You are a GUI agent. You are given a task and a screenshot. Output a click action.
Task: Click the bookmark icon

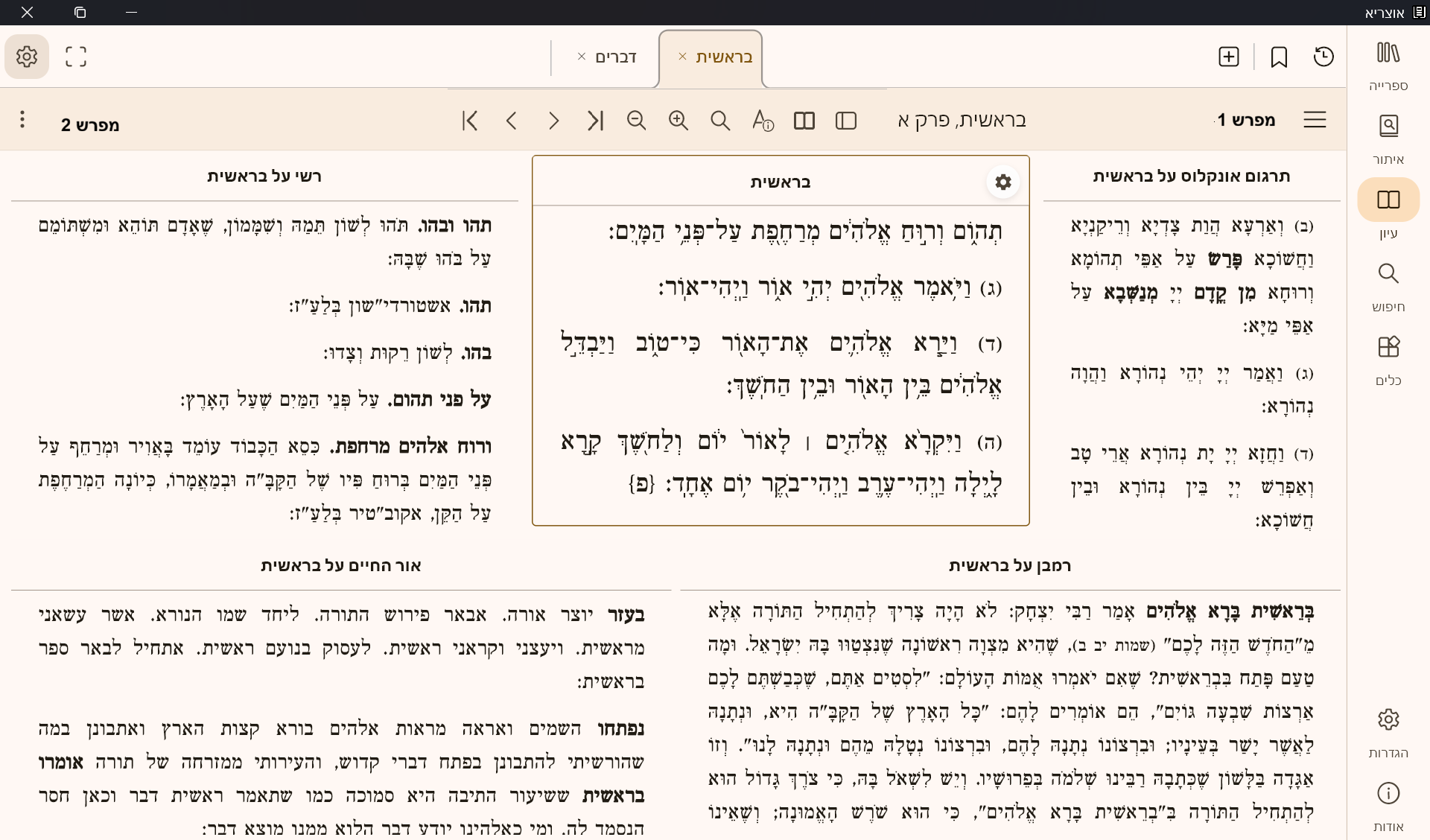coord(1280,56)
